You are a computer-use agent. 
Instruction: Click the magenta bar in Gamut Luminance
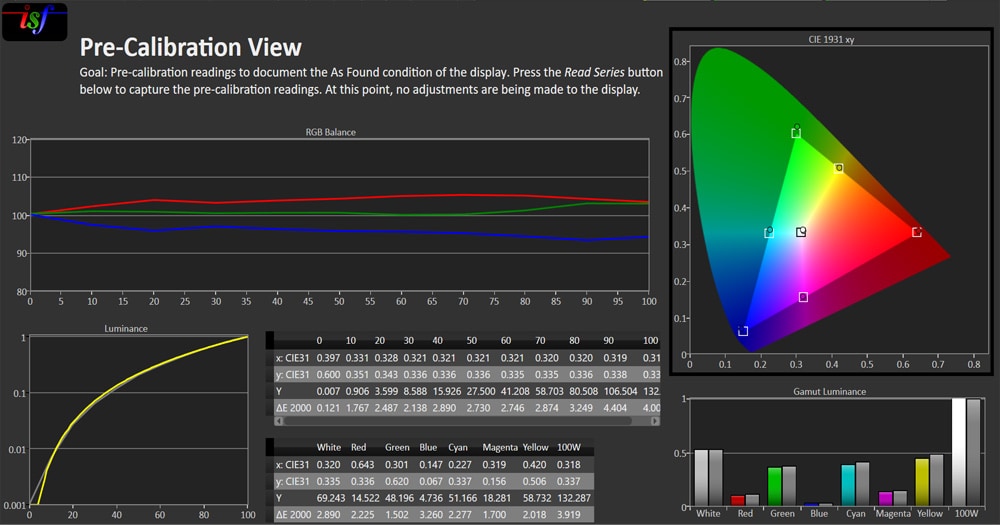coord(885,499)
